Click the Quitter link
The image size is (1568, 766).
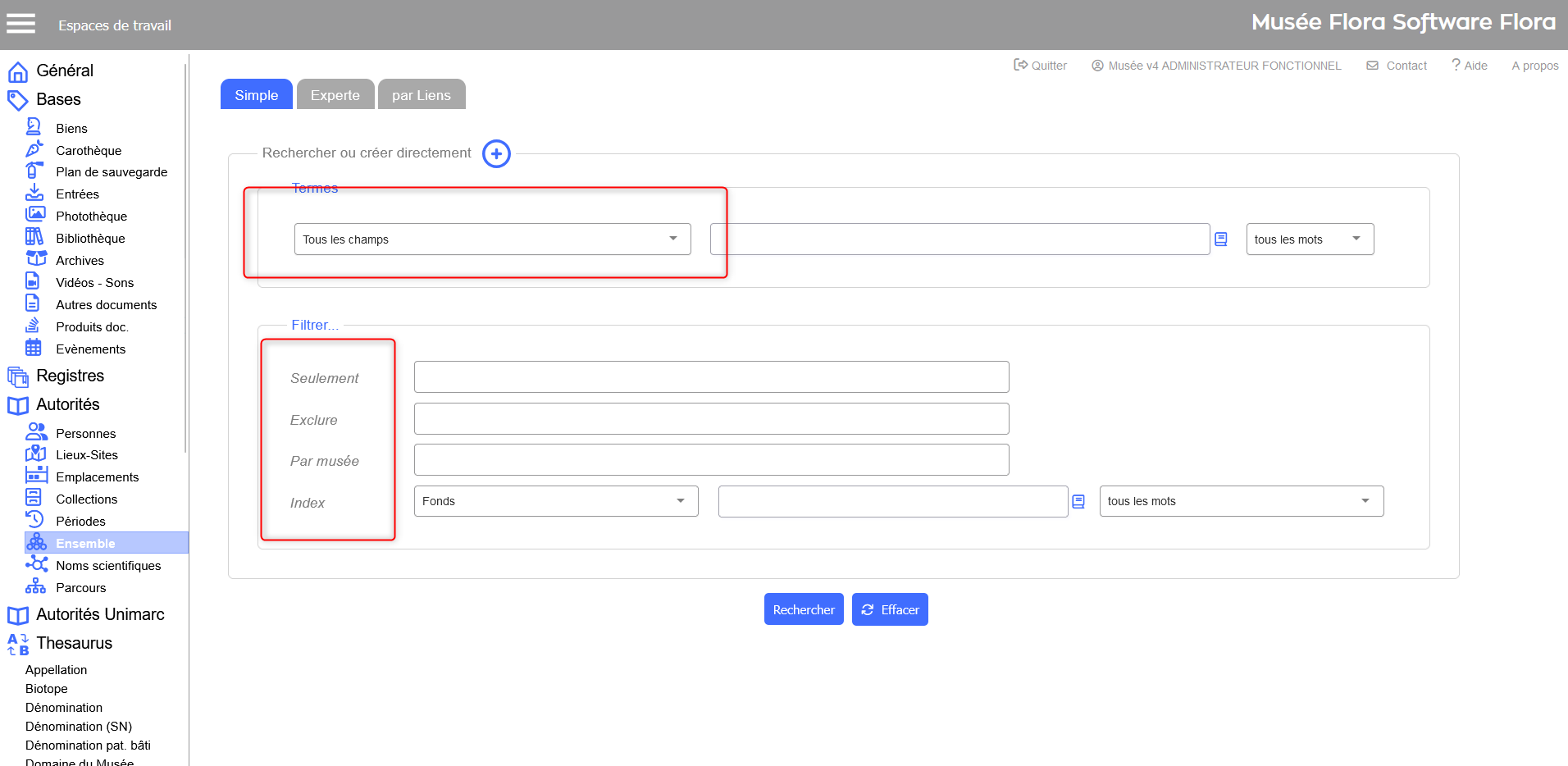[1040, 66]
